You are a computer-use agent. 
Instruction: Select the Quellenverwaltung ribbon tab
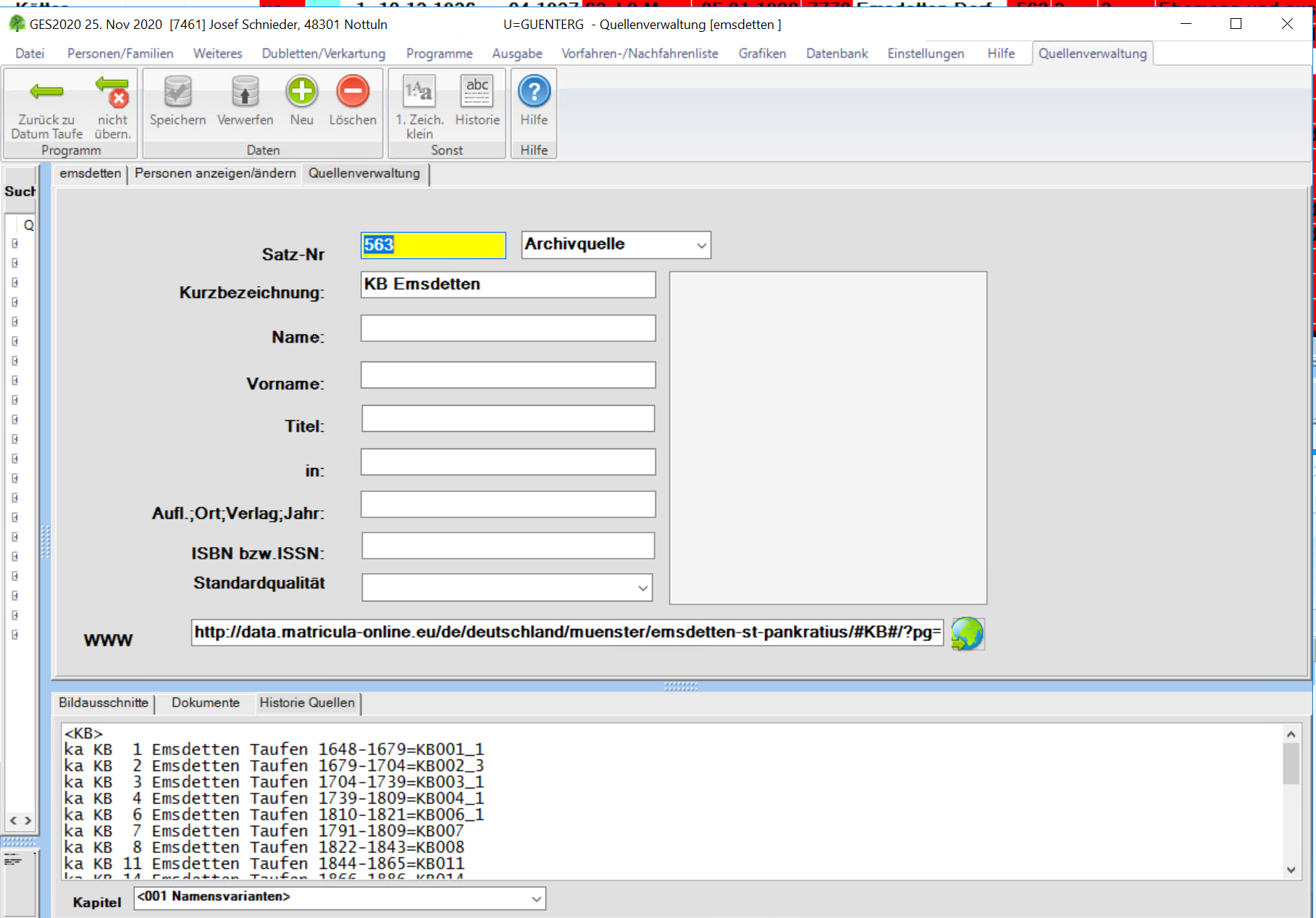(x=1092, y=54)
